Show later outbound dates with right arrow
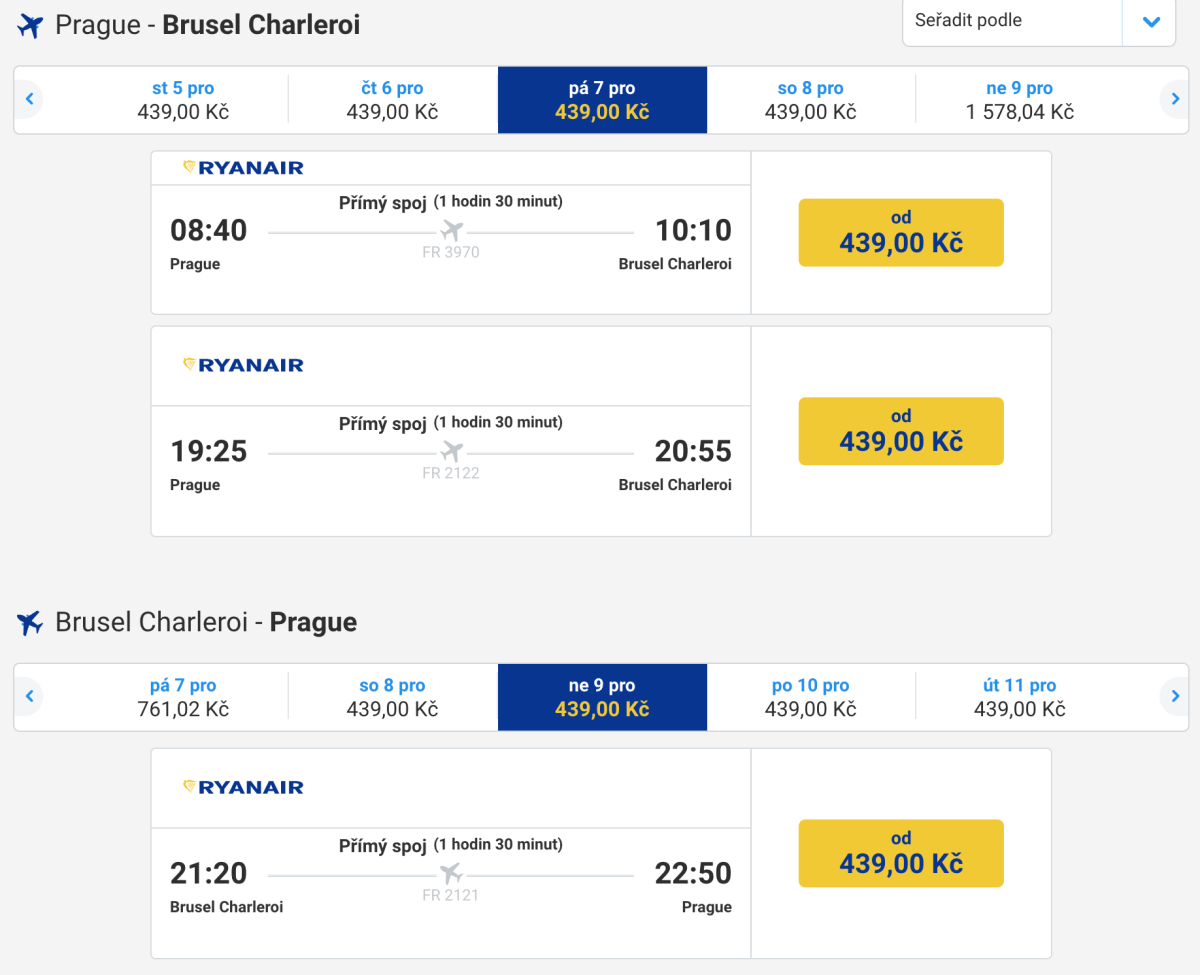The width and height of the screenshot is (1200, 975). [1175, 99]
